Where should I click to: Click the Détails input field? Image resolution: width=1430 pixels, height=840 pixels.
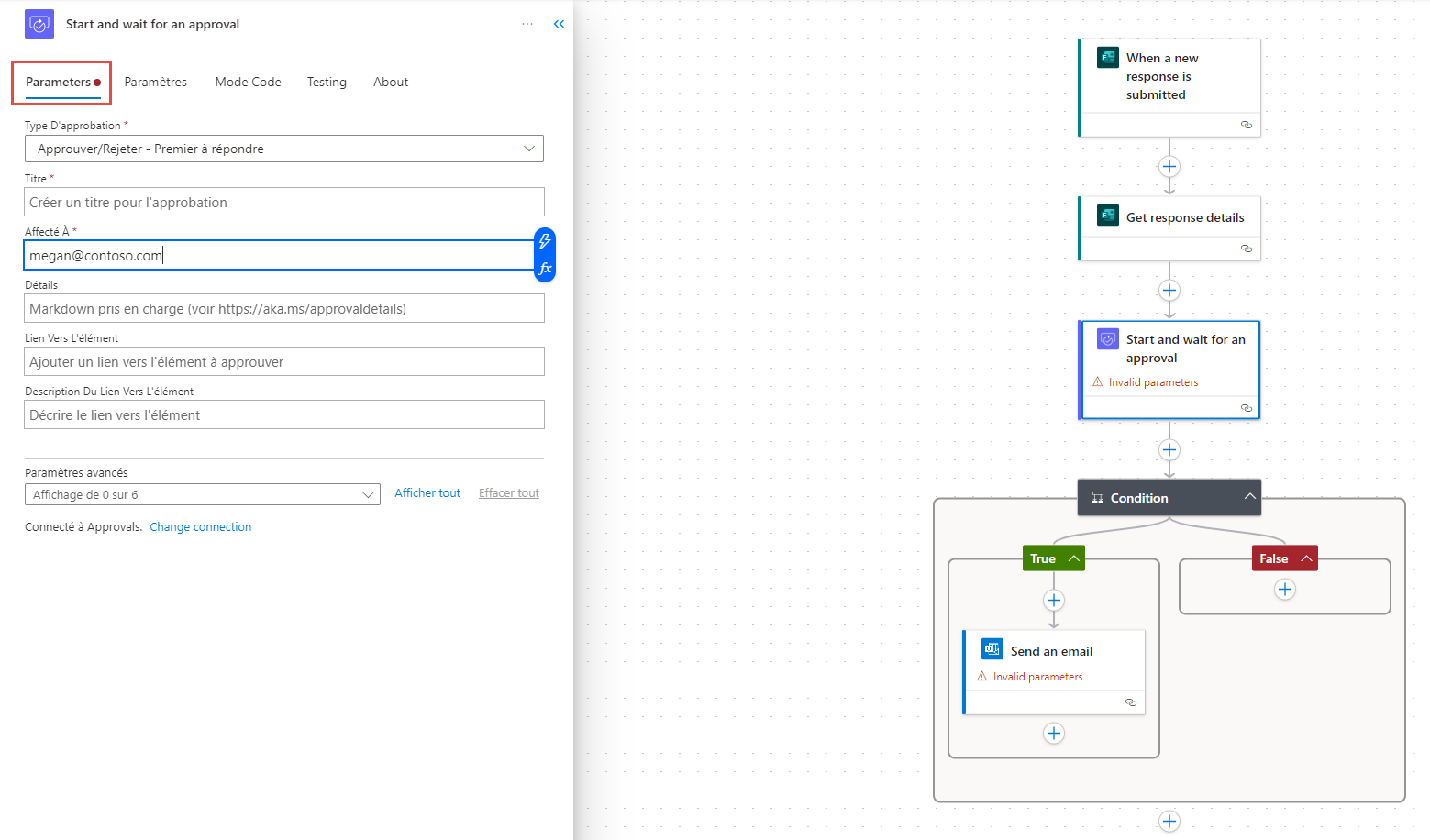284,309
